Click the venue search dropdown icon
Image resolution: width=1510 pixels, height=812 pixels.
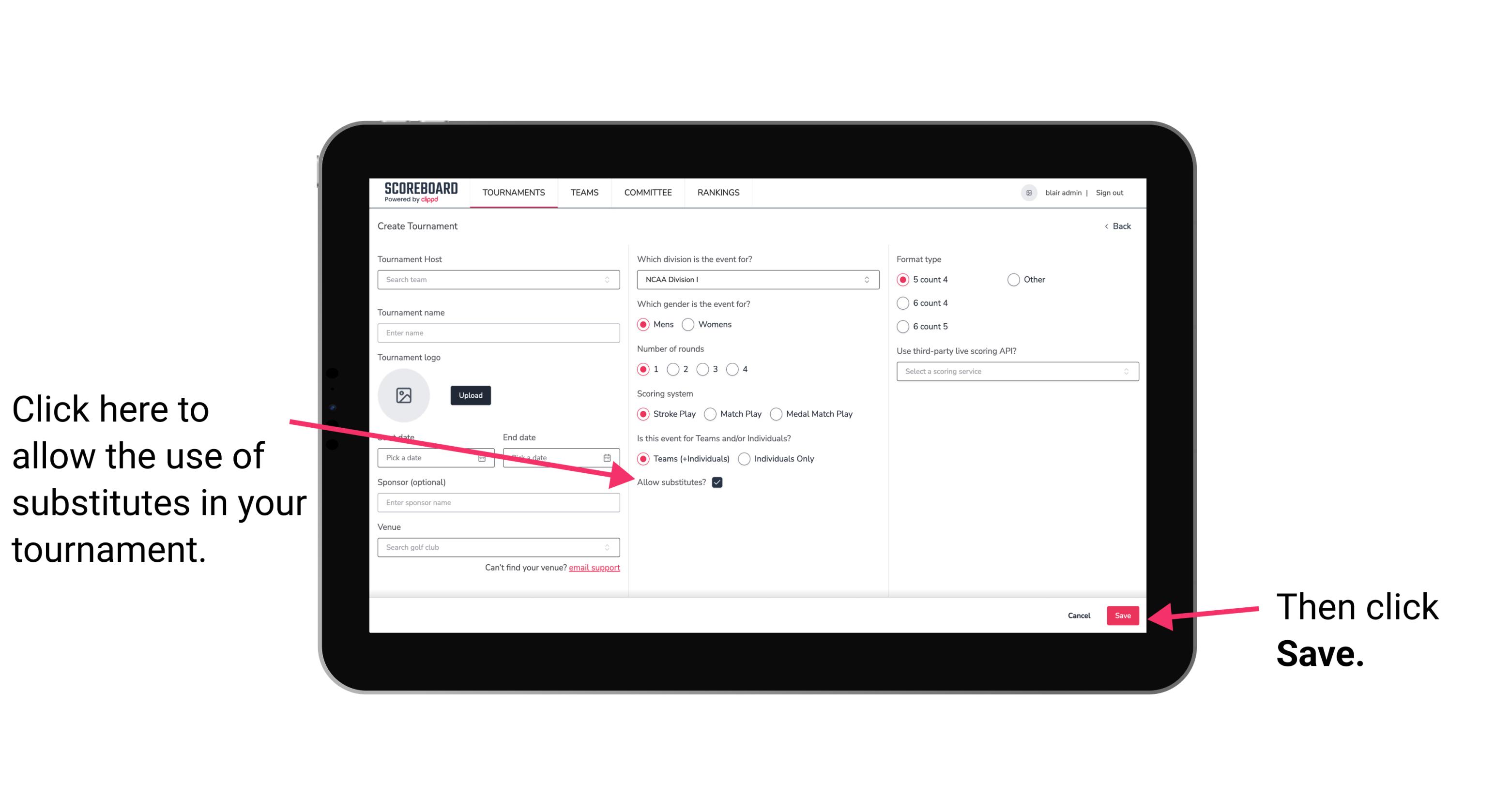(611, 548)
